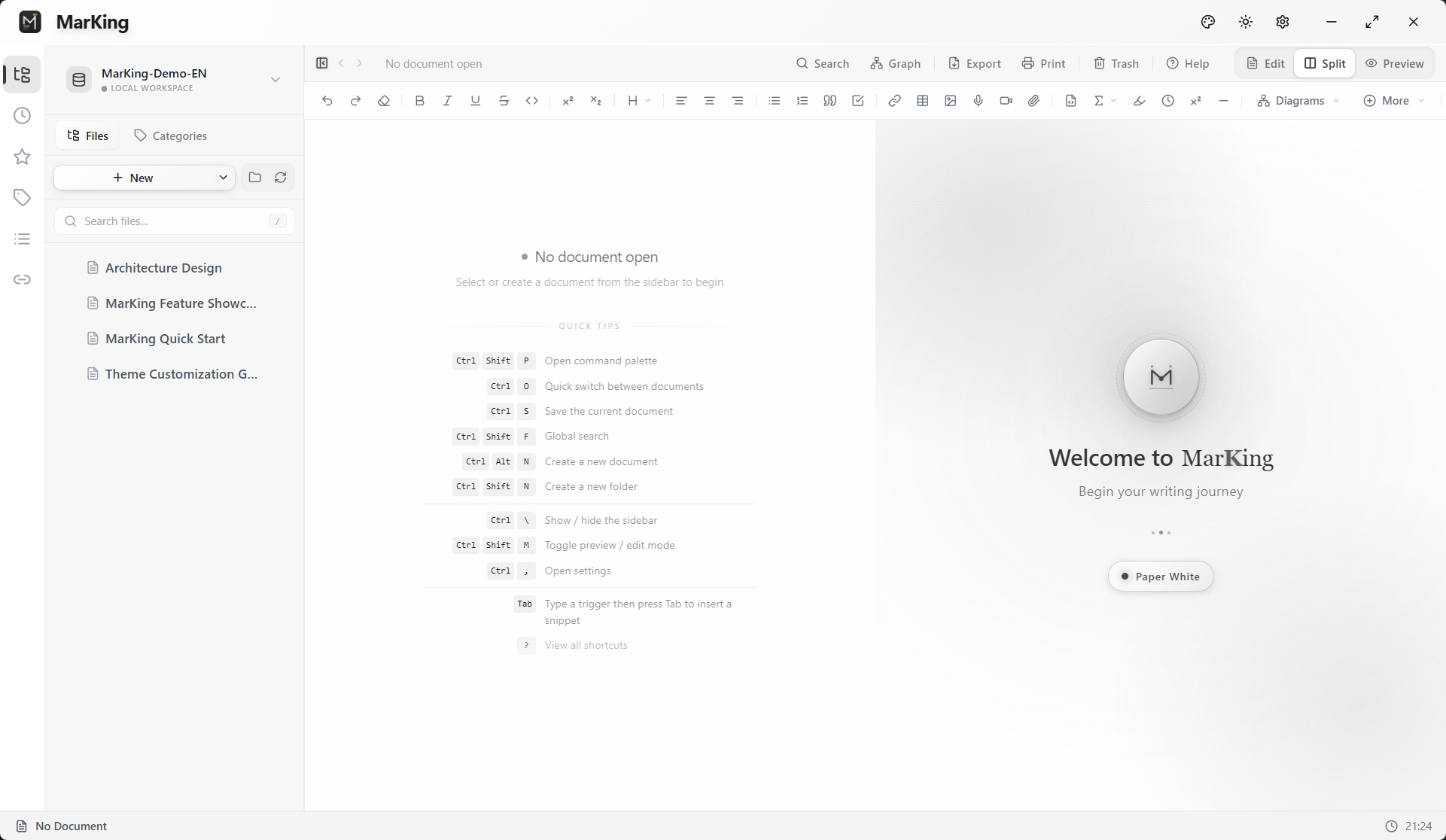
Task: Insert a blockquote
Action: point(830,100)
